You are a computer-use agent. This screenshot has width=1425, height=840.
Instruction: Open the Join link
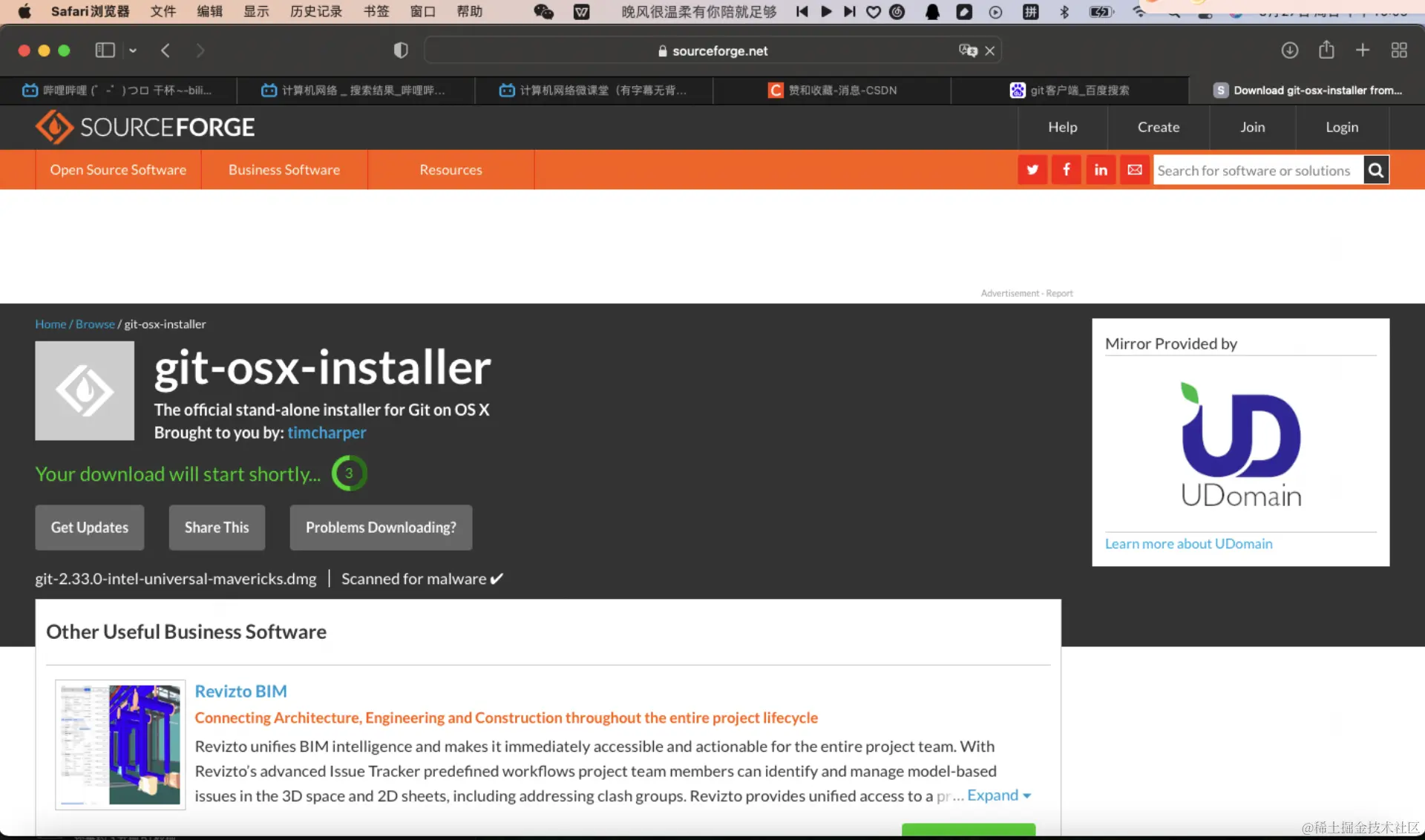pos(1252,127)
